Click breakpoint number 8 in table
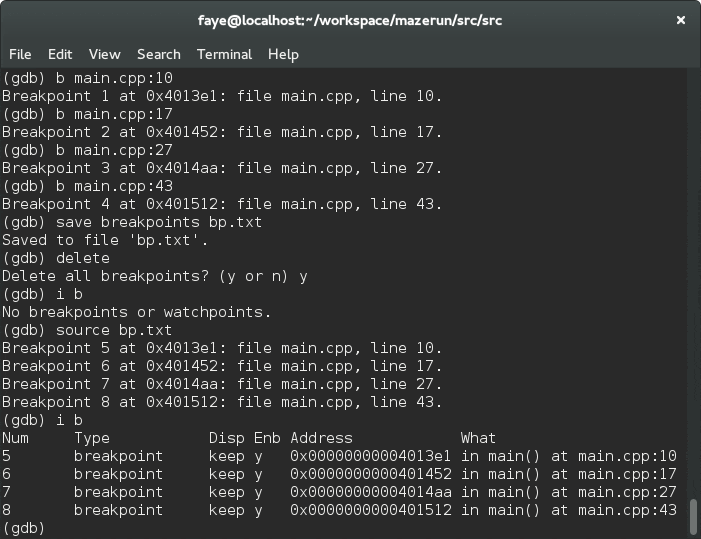701x539 pixels. coord(6,510)
